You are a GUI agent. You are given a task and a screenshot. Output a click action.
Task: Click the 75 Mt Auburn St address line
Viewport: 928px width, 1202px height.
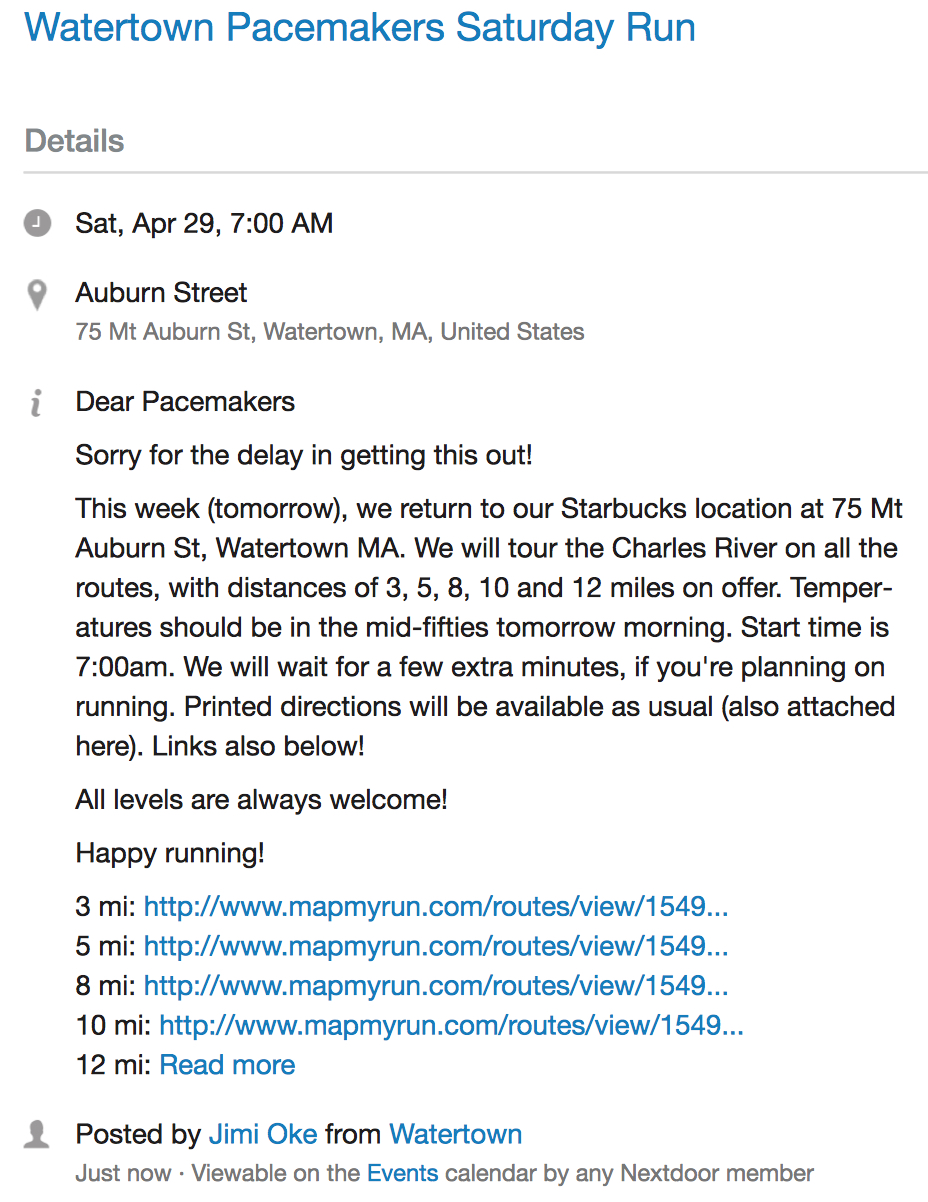[x=330, y=332]
